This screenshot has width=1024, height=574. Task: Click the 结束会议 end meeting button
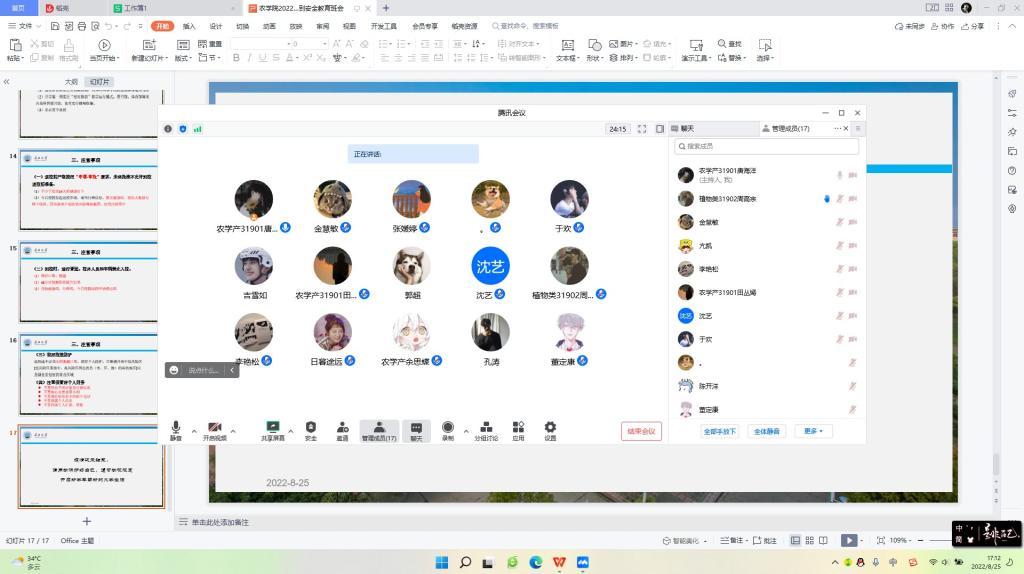641,431
